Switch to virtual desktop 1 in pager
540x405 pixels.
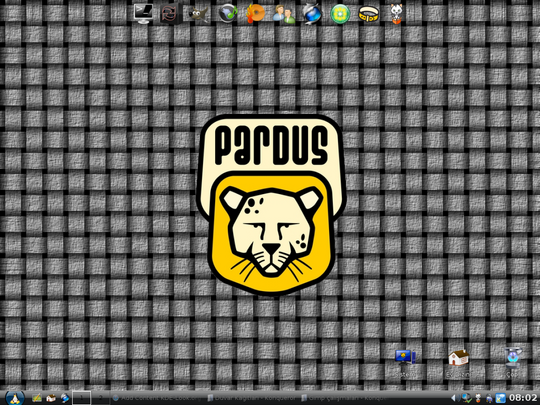(82, 398)
